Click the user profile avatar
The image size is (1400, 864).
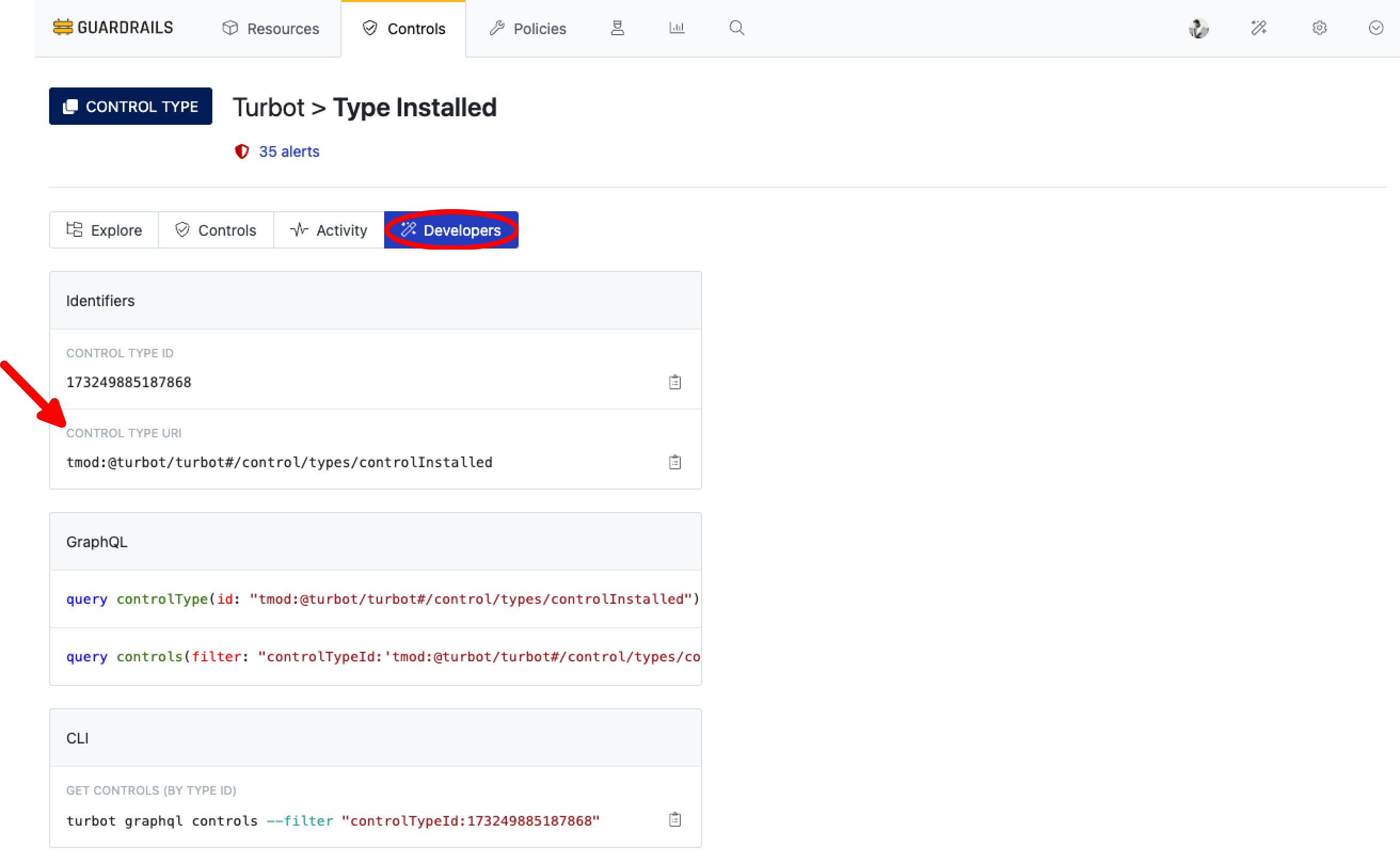[x=1198, y=28]
